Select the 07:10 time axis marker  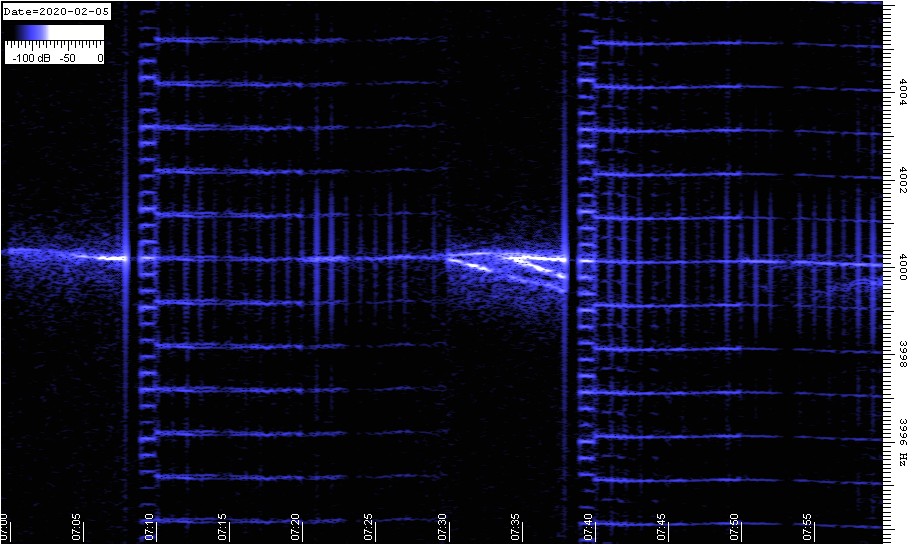[150, 527]
